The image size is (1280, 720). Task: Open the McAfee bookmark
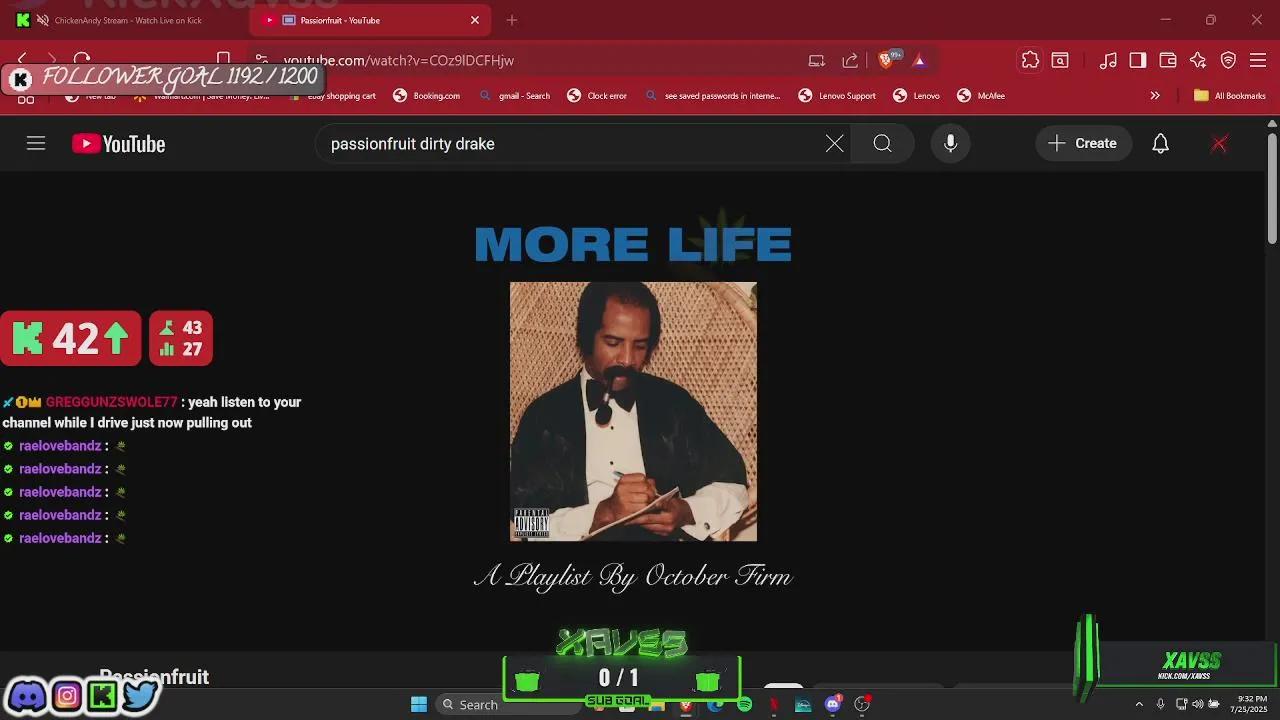pyautogui.click(x=981, y=96)
